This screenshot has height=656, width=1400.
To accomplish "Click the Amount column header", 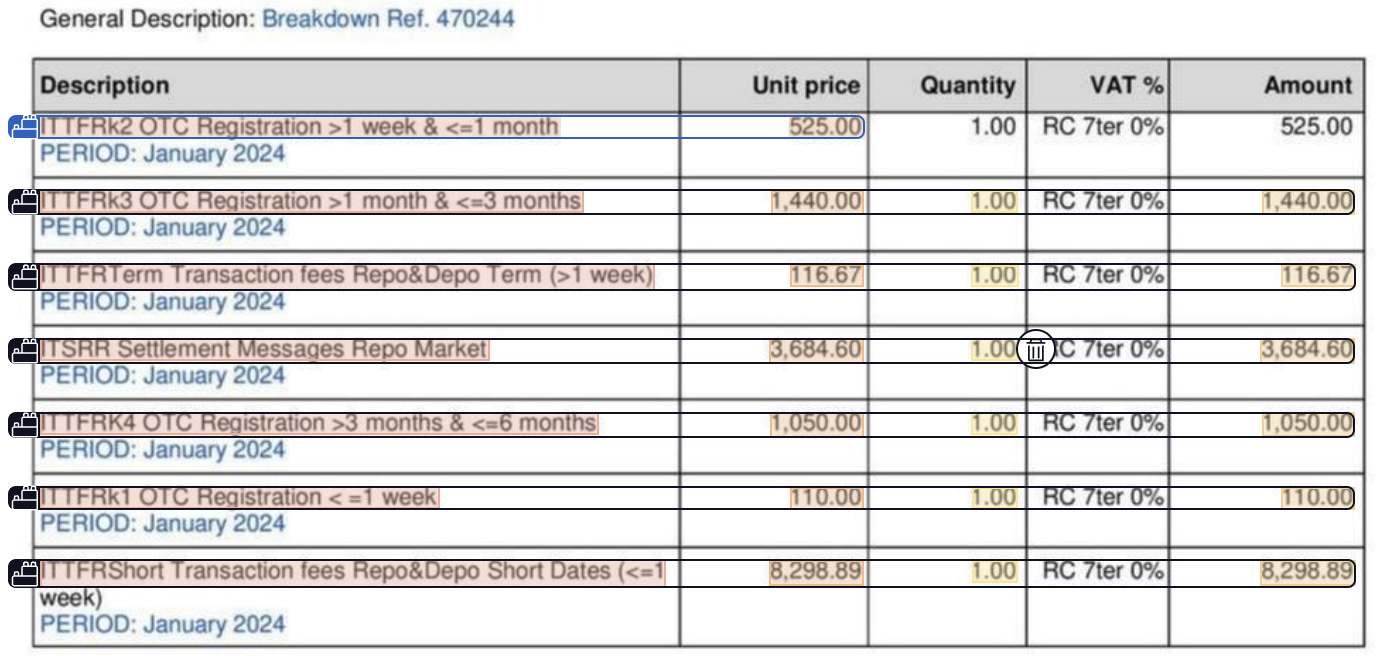I will pos(1308,86).
